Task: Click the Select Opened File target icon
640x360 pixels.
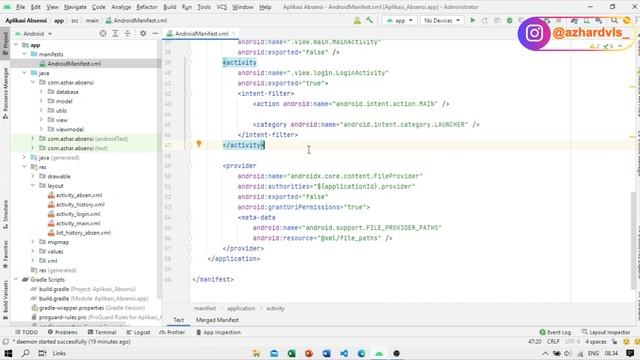Action: coord(103,33)
